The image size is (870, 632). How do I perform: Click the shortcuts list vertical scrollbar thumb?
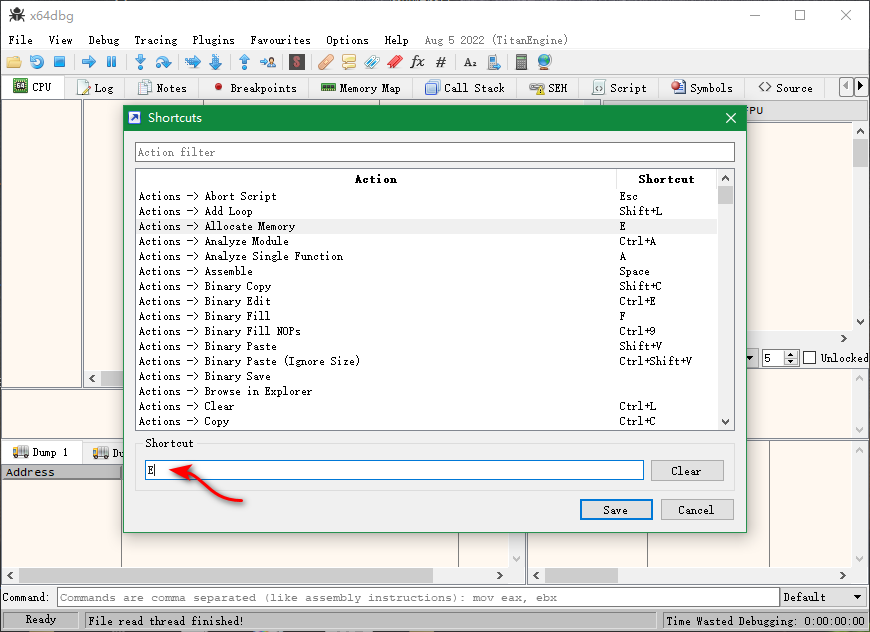725,196
